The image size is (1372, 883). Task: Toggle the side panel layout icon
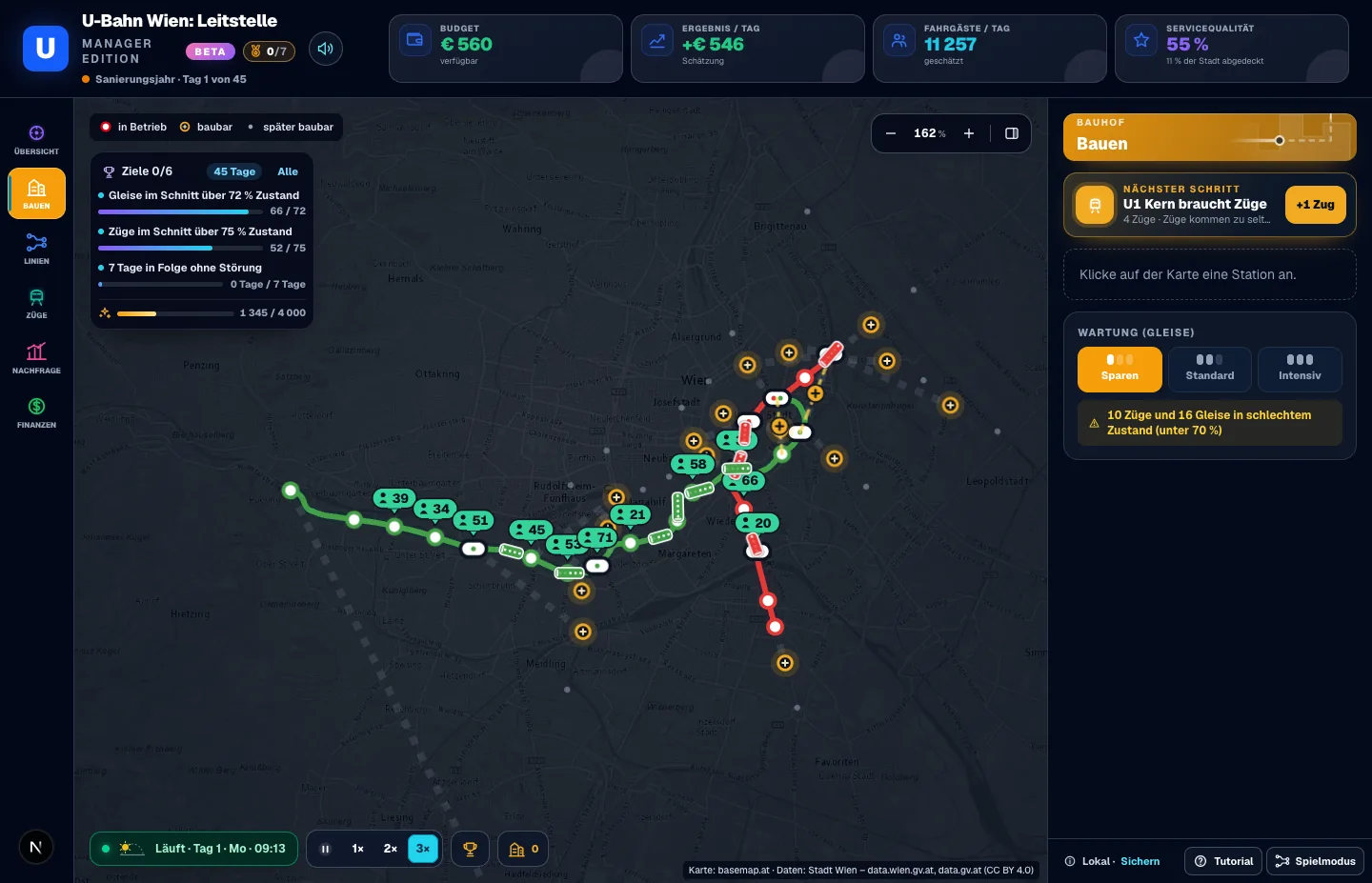(1012, 133)
